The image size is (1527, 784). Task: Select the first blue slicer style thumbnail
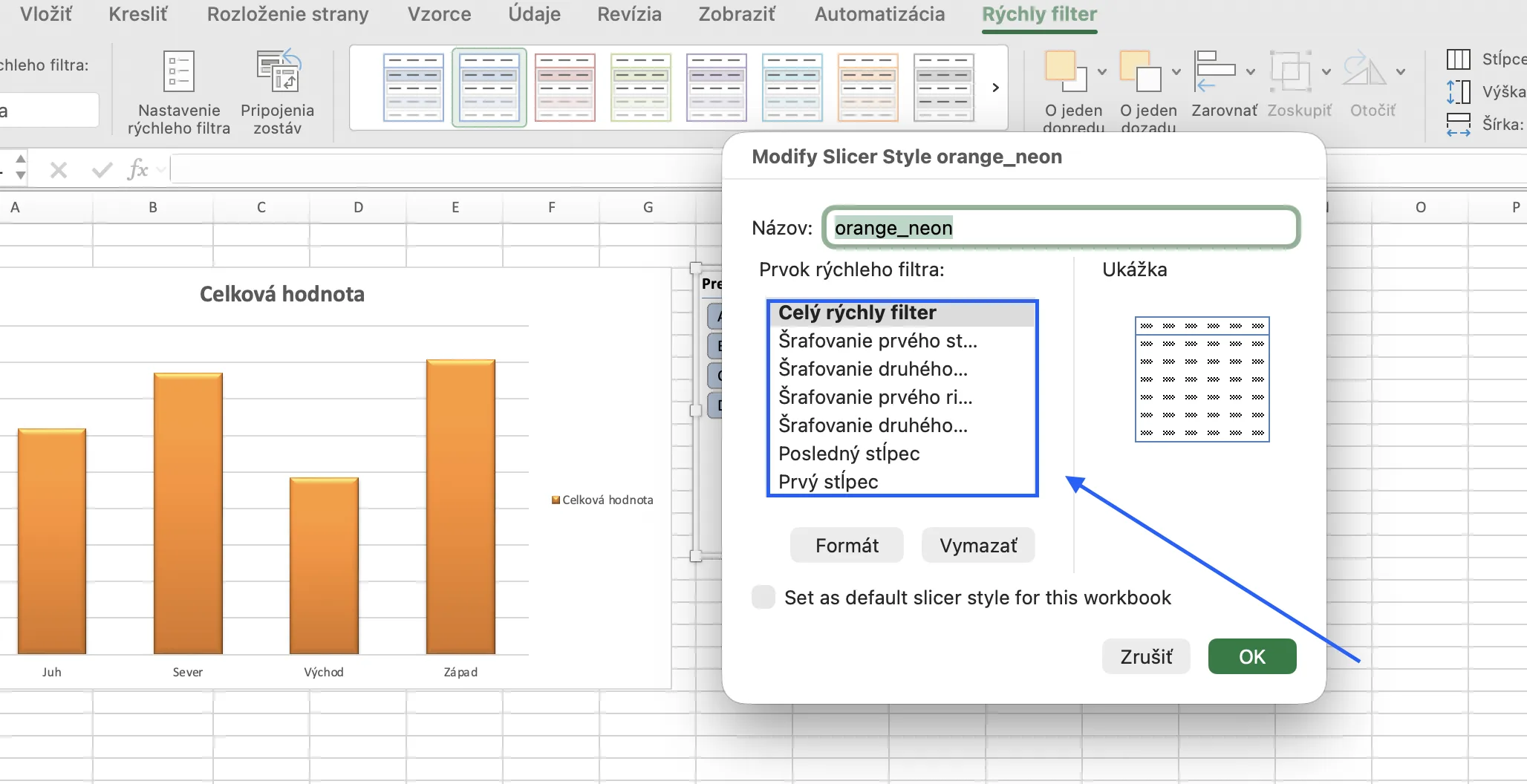click(x=414, y=88)
